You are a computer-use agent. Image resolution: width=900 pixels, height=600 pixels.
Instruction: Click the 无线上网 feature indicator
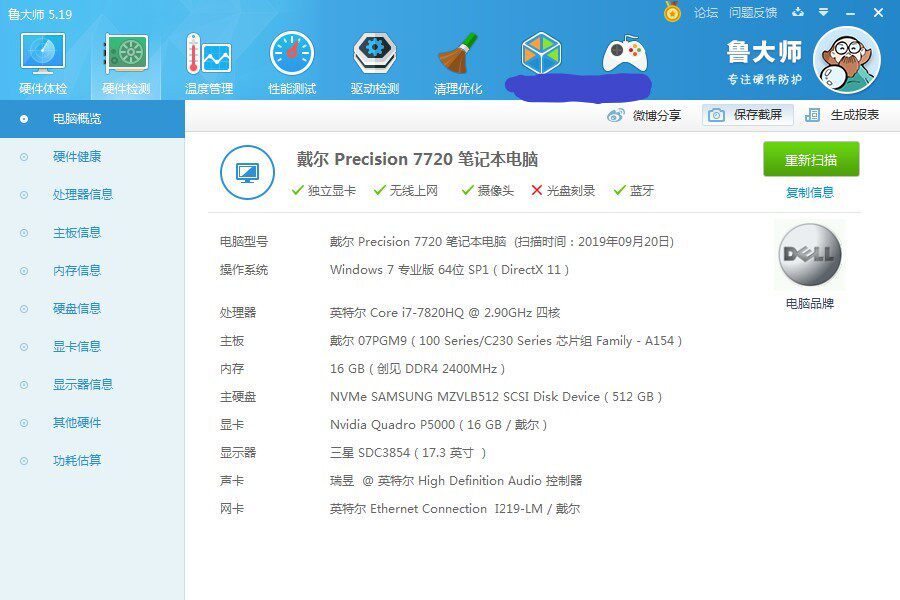point(406,191)
